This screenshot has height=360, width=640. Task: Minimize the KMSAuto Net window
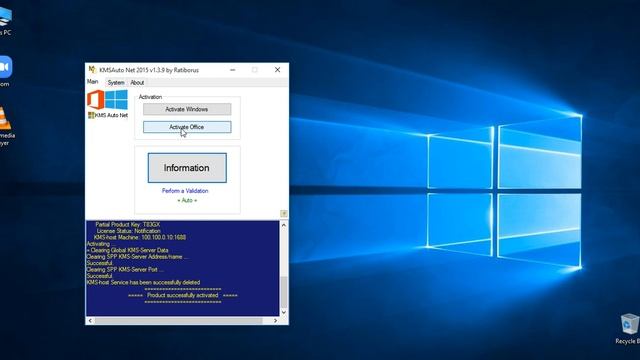(233, 70)
